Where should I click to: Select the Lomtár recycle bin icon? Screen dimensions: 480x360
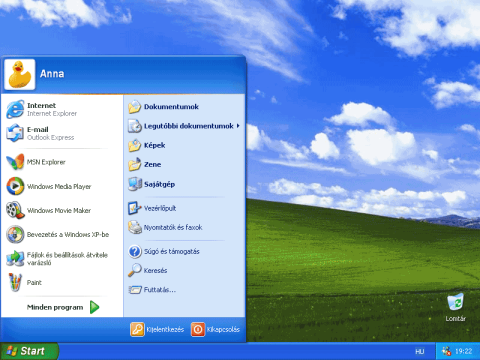tap(455, 303)
